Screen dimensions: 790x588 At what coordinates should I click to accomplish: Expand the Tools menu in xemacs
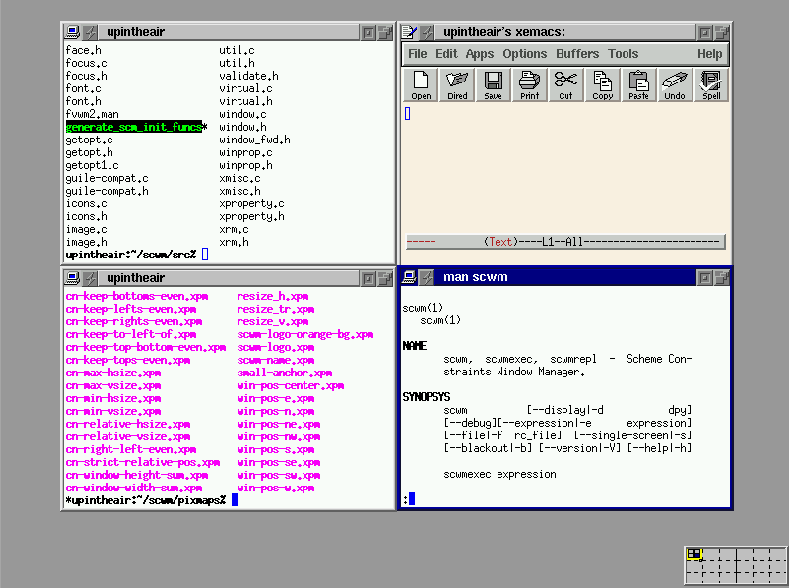click(623, 54)
